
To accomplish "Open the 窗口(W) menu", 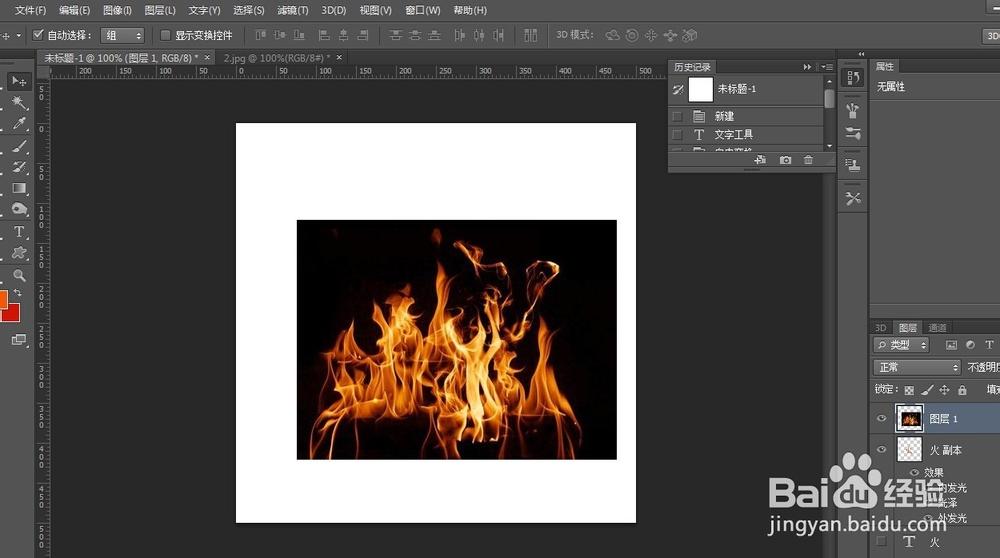I will pos(423,10).
